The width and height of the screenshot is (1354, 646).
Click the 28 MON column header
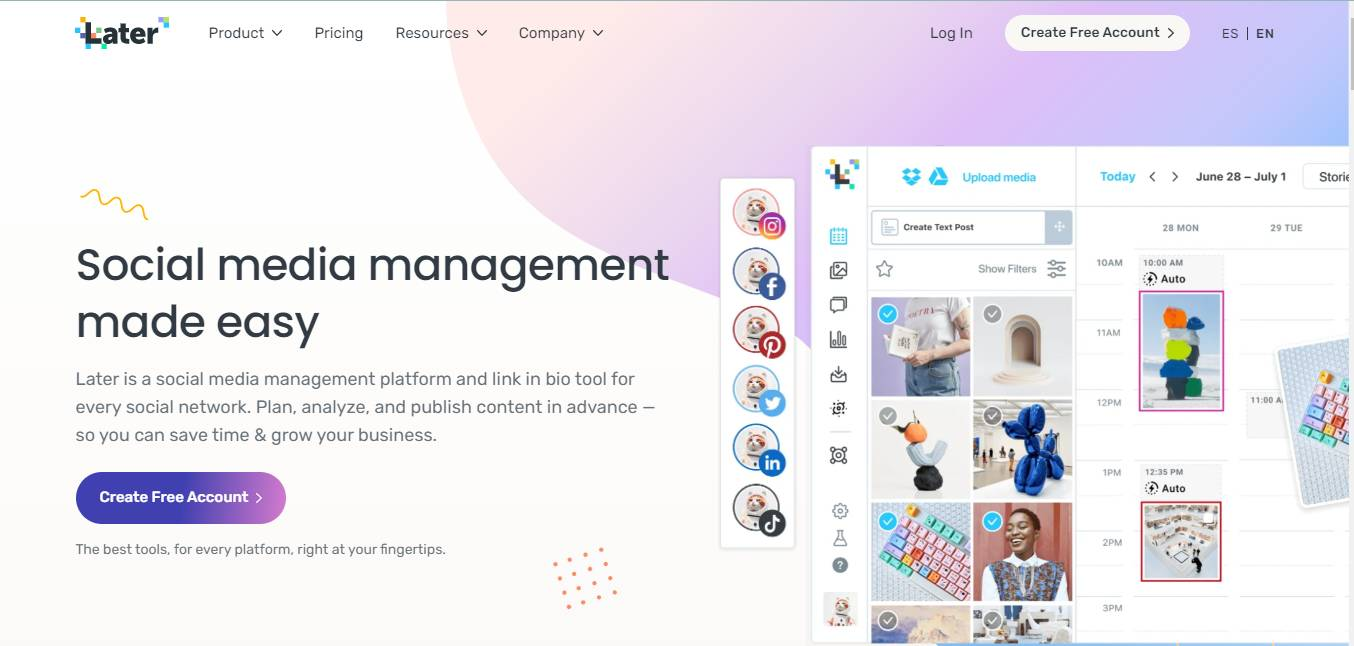coord(1181,228)
